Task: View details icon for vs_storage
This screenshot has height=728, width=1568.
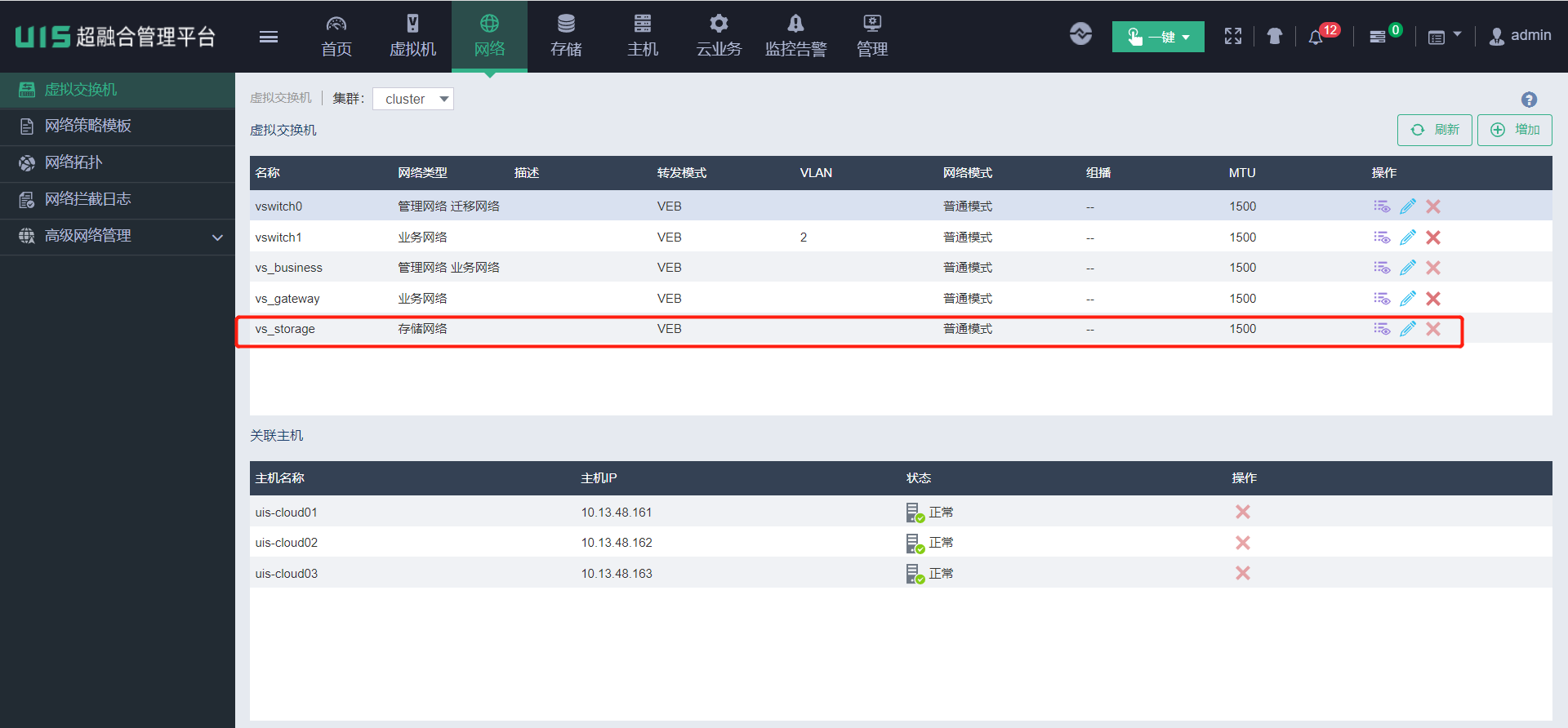Action: click(1382, 329)
